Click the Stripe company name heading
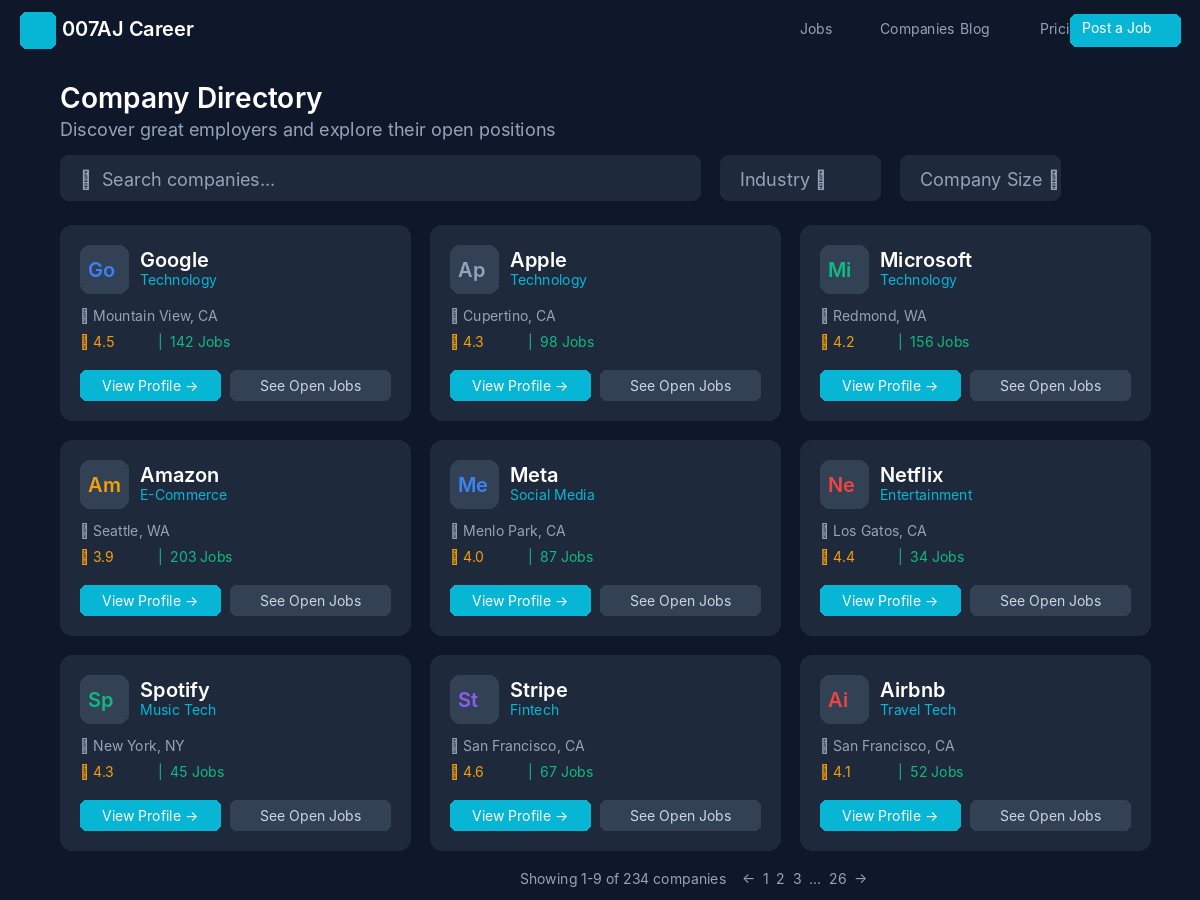The width and height of the screenshot is (1200, 900). pyautogui.click(x=539, y=690)
